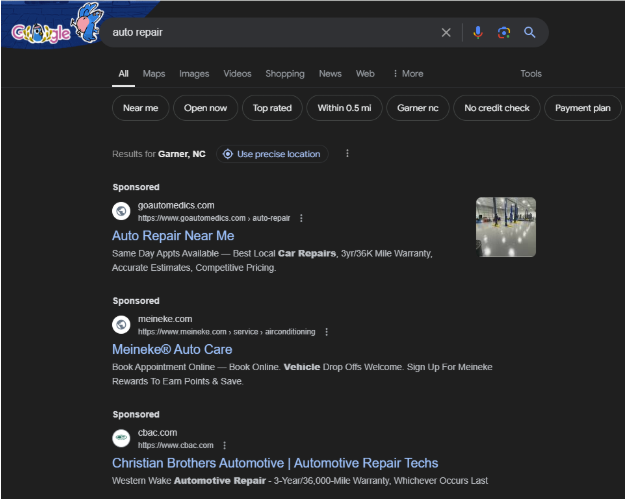
Task: Open ad options dots for goautomedics URL
Action: [x=301, y=218]
